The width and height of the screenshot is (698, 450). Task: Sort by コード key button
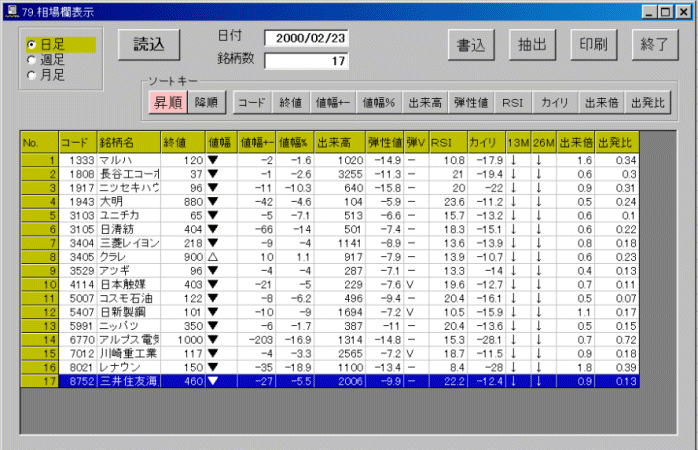click(x=252, y=103)
